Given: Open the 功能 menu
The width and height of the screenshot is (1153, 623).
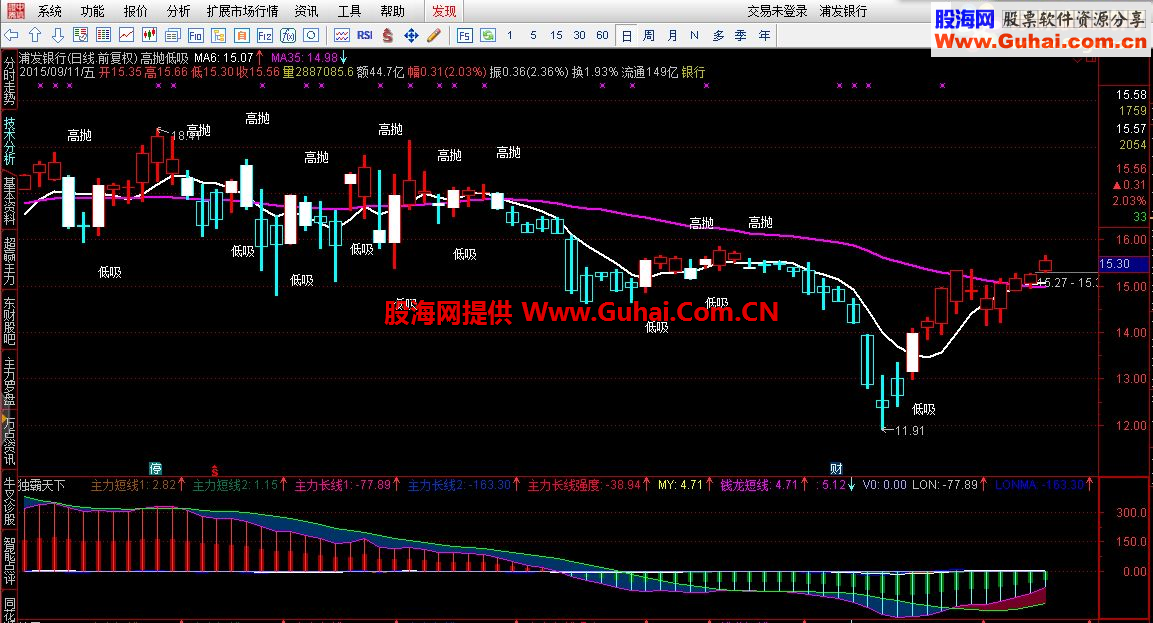Looking at the screenshot, I should click(93, 11).
